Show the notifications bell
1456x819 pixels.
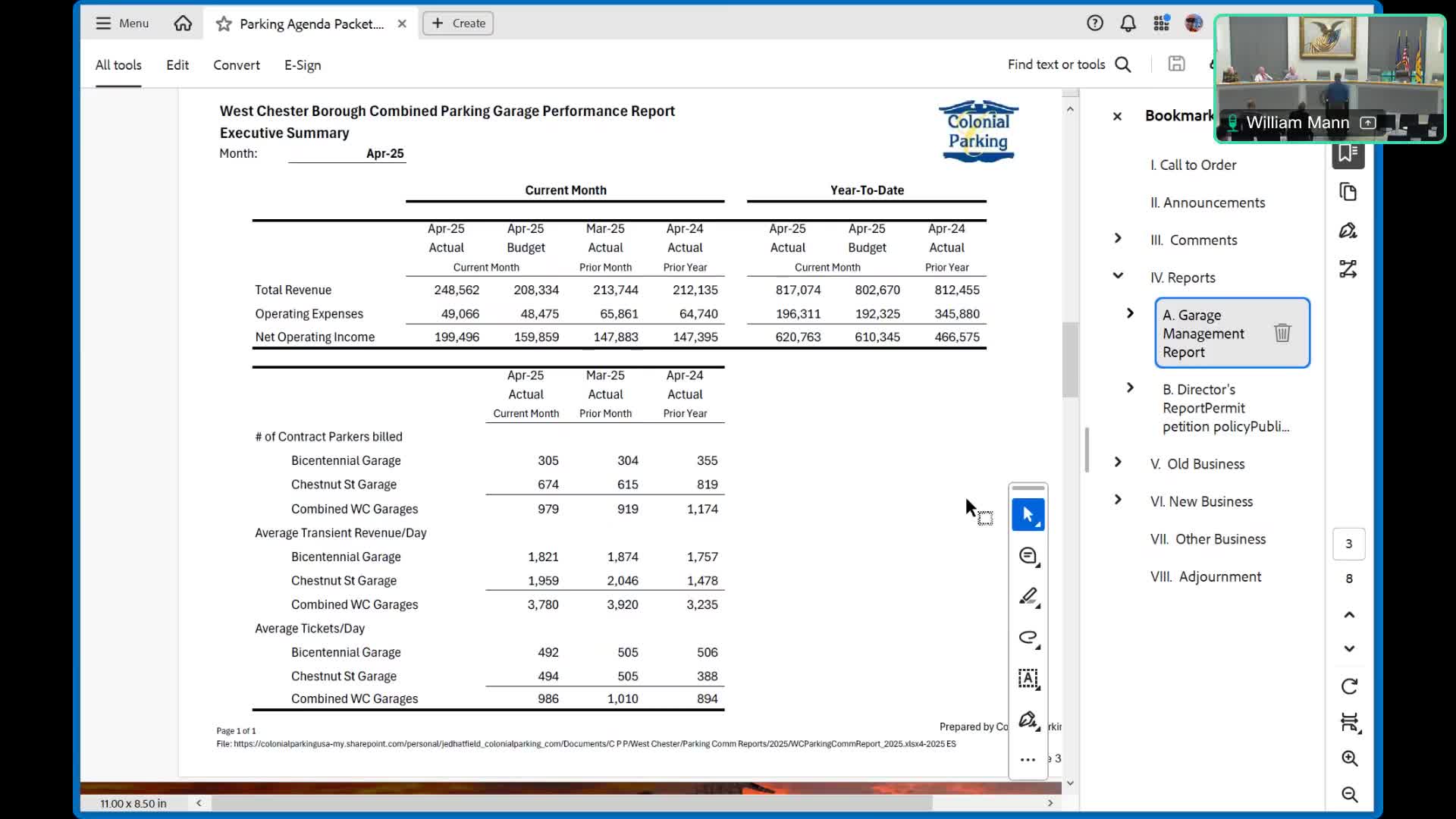pyautogui.click(x=1128, y=24)
